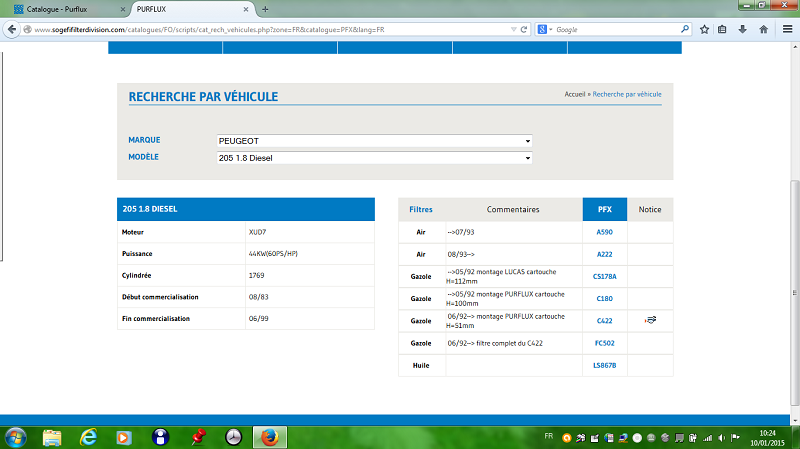The image size is (800, 449).
Task: Bookmark this page with the star icon
Action: 705,30
